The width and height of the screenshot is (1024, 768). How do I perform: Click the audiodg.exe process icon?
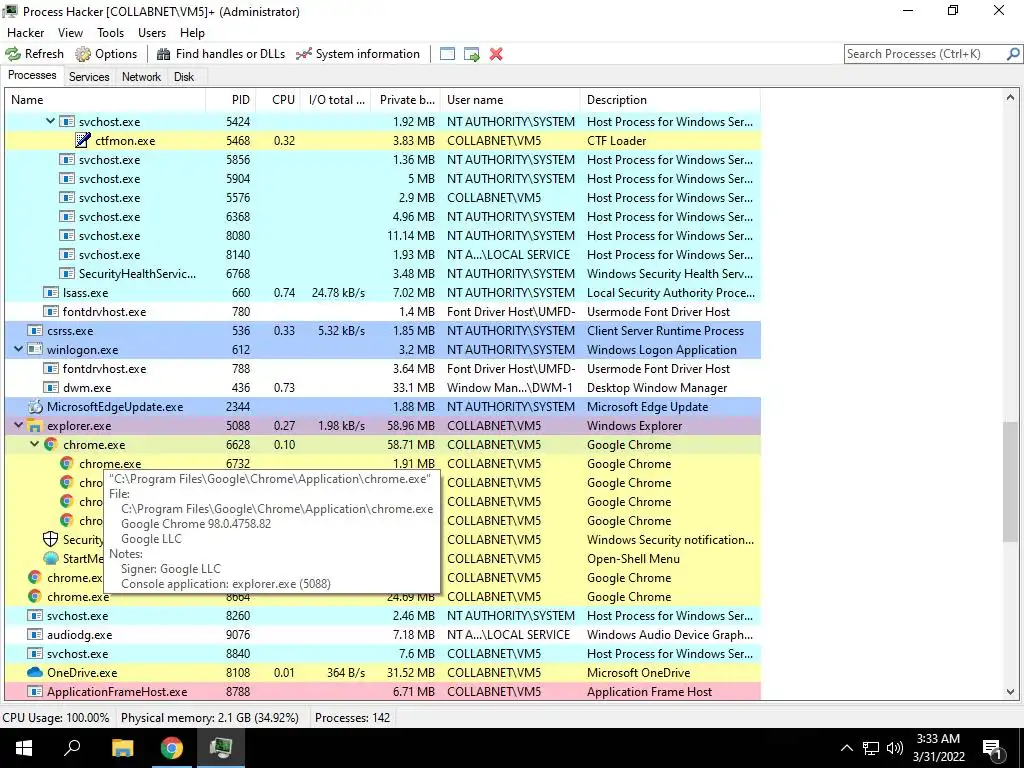(x=35, y=634)
